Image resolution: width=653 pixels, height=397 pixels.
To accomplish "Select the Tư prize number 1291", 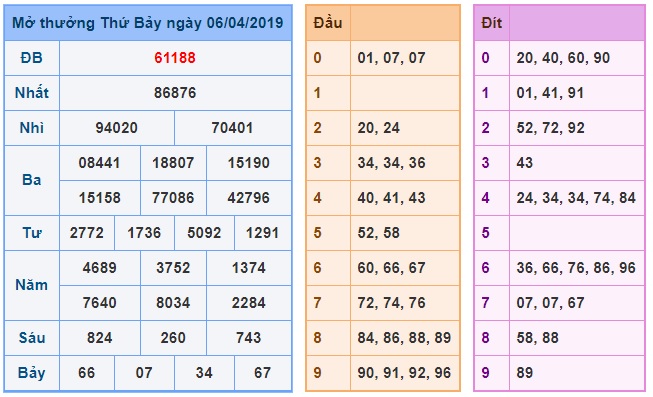I will pos(262,233).
